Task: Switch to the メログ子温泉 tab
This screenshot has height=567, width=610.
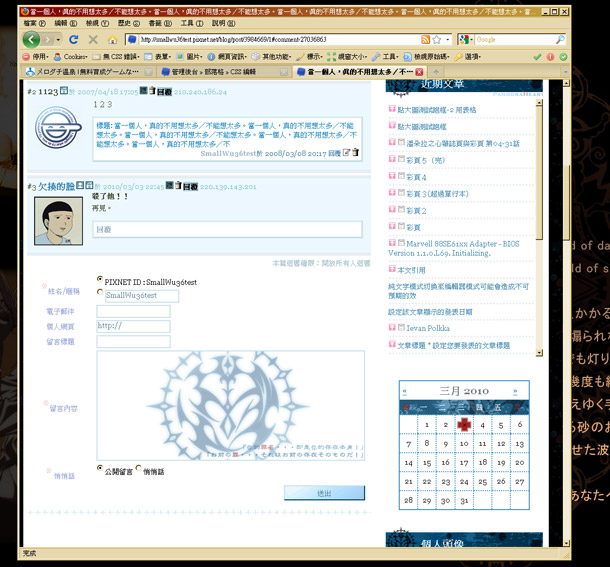Action: click(x=88, y=72)
